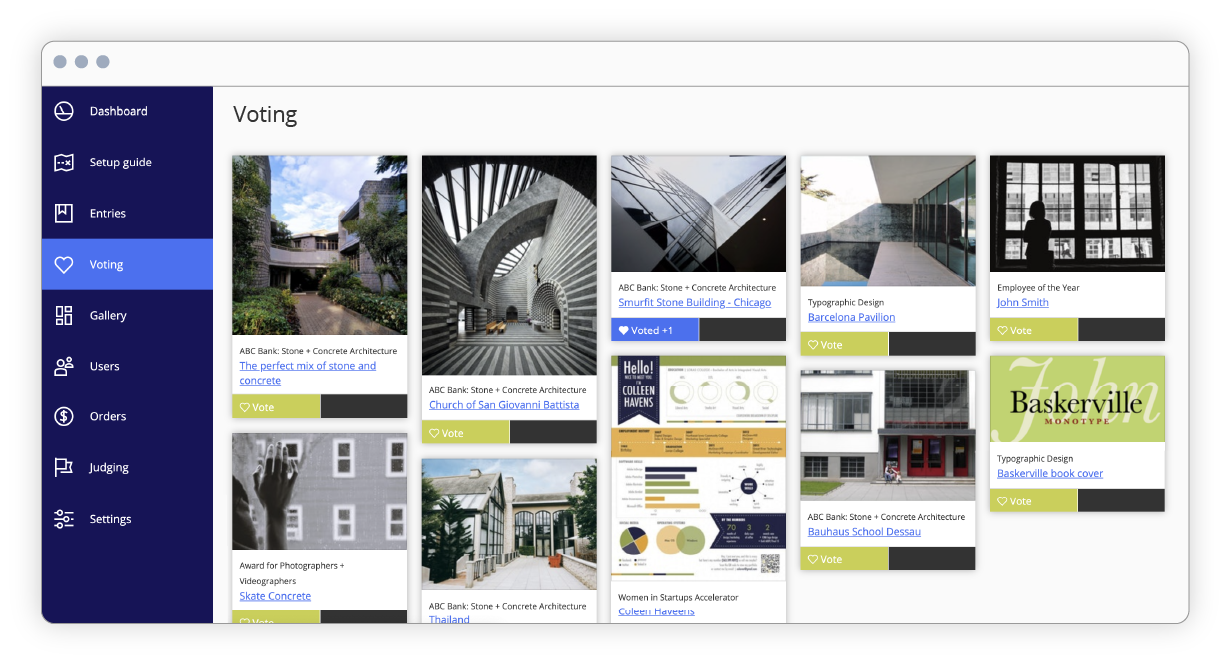
Task: Click the Baskerville Monotype cover thumbnail
Action: tap(1077, 399)
